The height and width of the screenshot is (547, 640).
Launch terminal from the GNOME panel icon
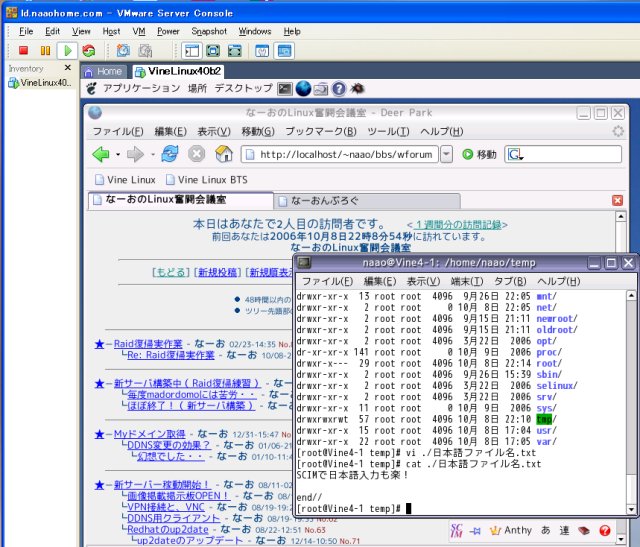coord(285,89)
